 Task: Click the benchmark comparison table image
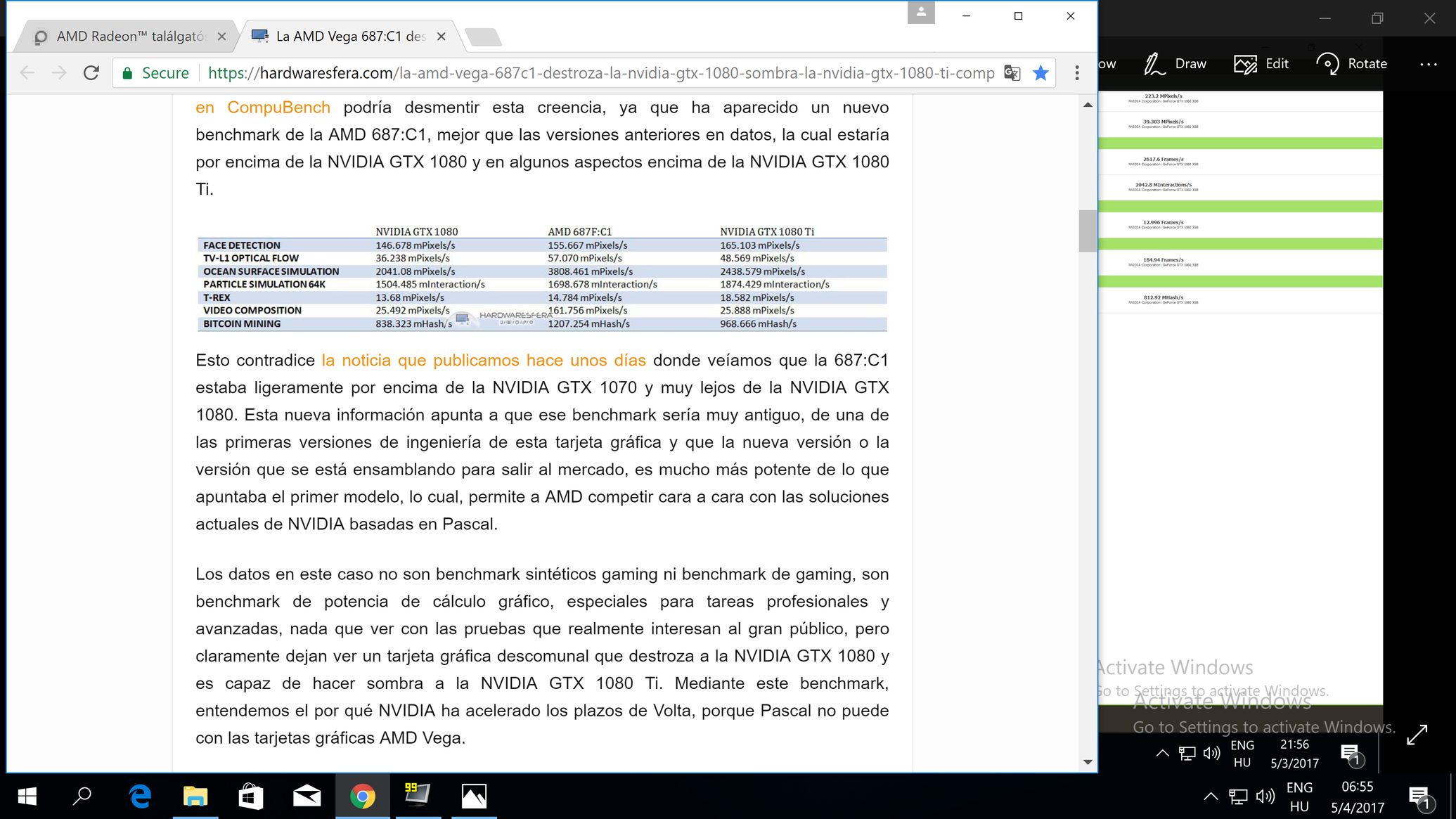pos(542,278)
